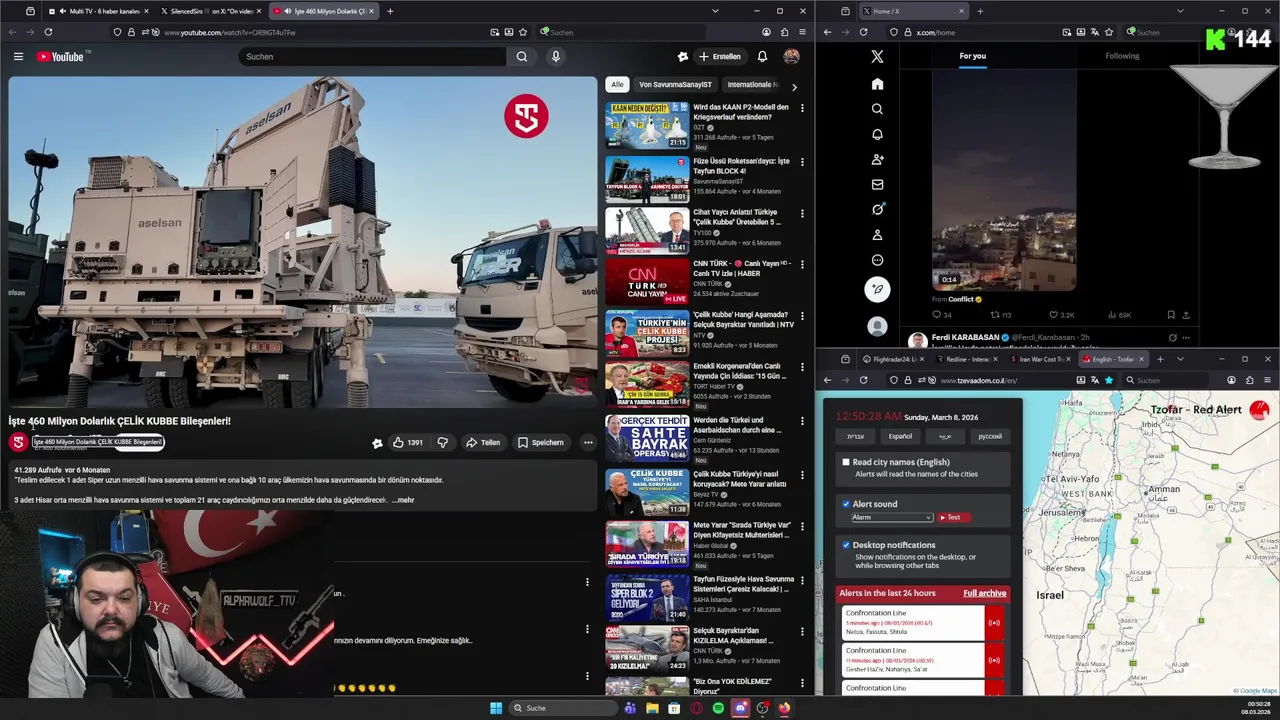Viewport: 1280px width, 720px height.
Task: Start YouTube voice search with microphone icon
Action: click(556, 57)
